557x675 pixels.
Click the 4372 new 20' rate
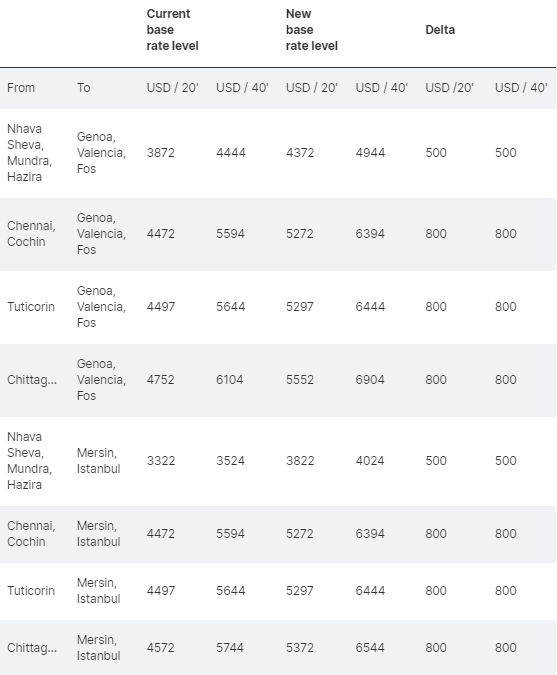[300, 153]
